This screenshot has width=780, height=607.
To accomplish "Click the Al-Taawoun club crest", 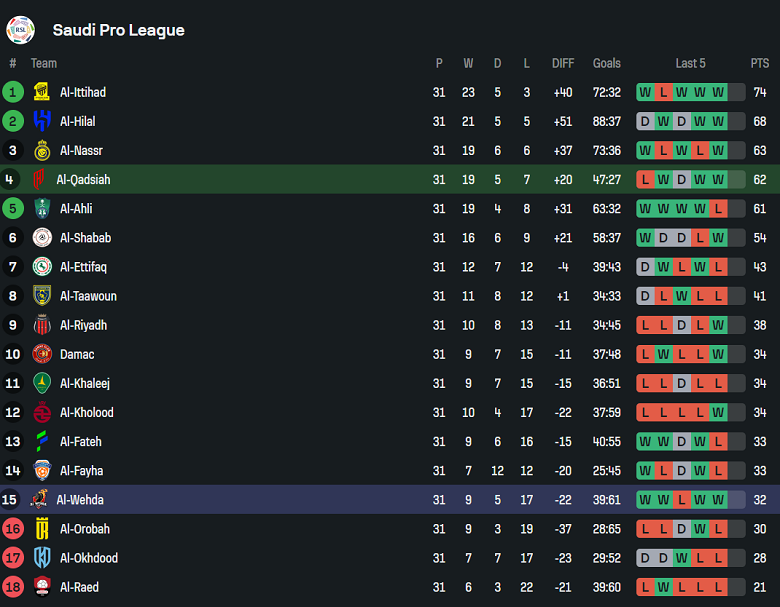I will 42,296.
